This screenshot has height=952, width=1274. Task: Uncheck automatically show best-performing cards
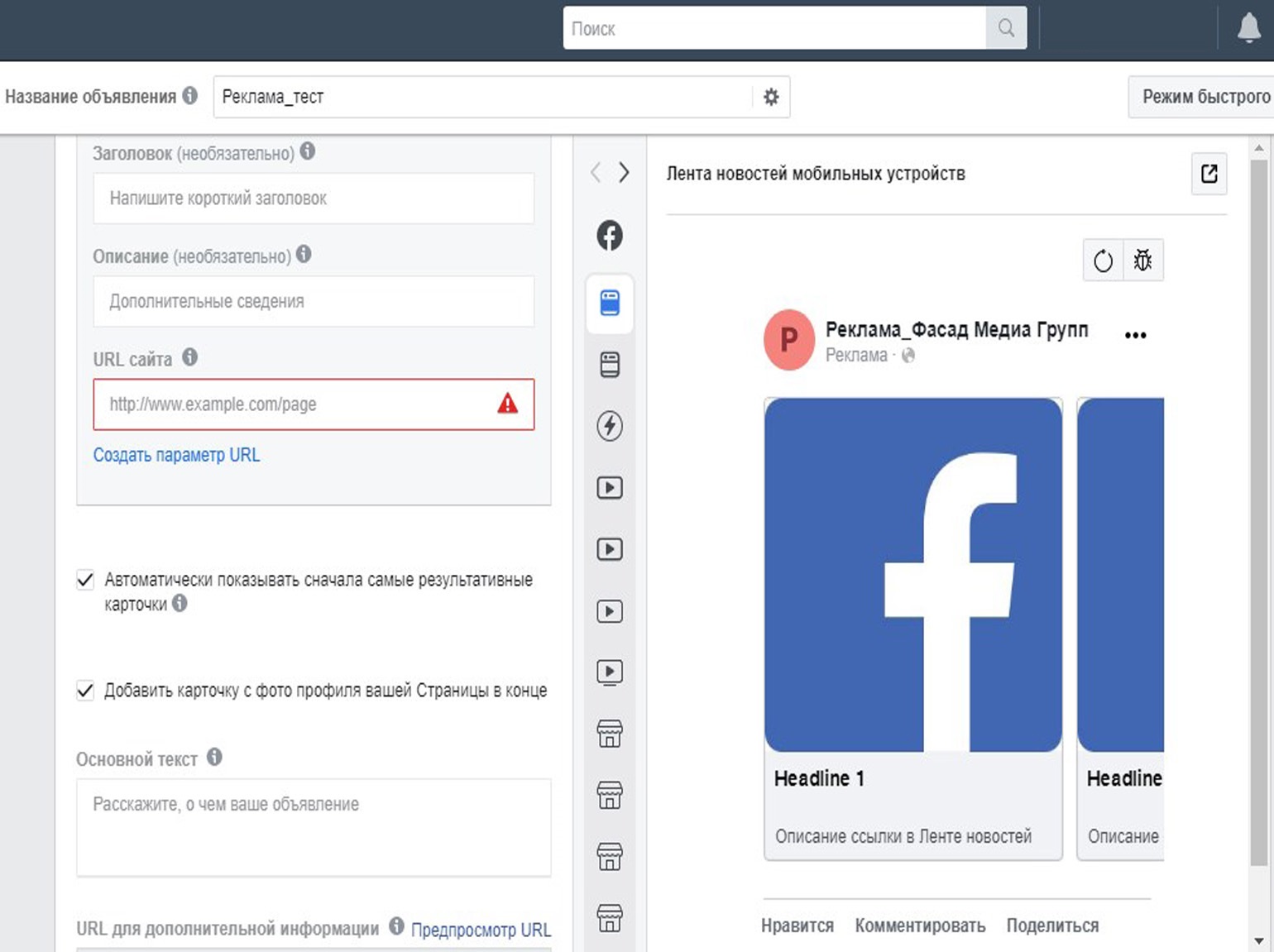(85, 580)
